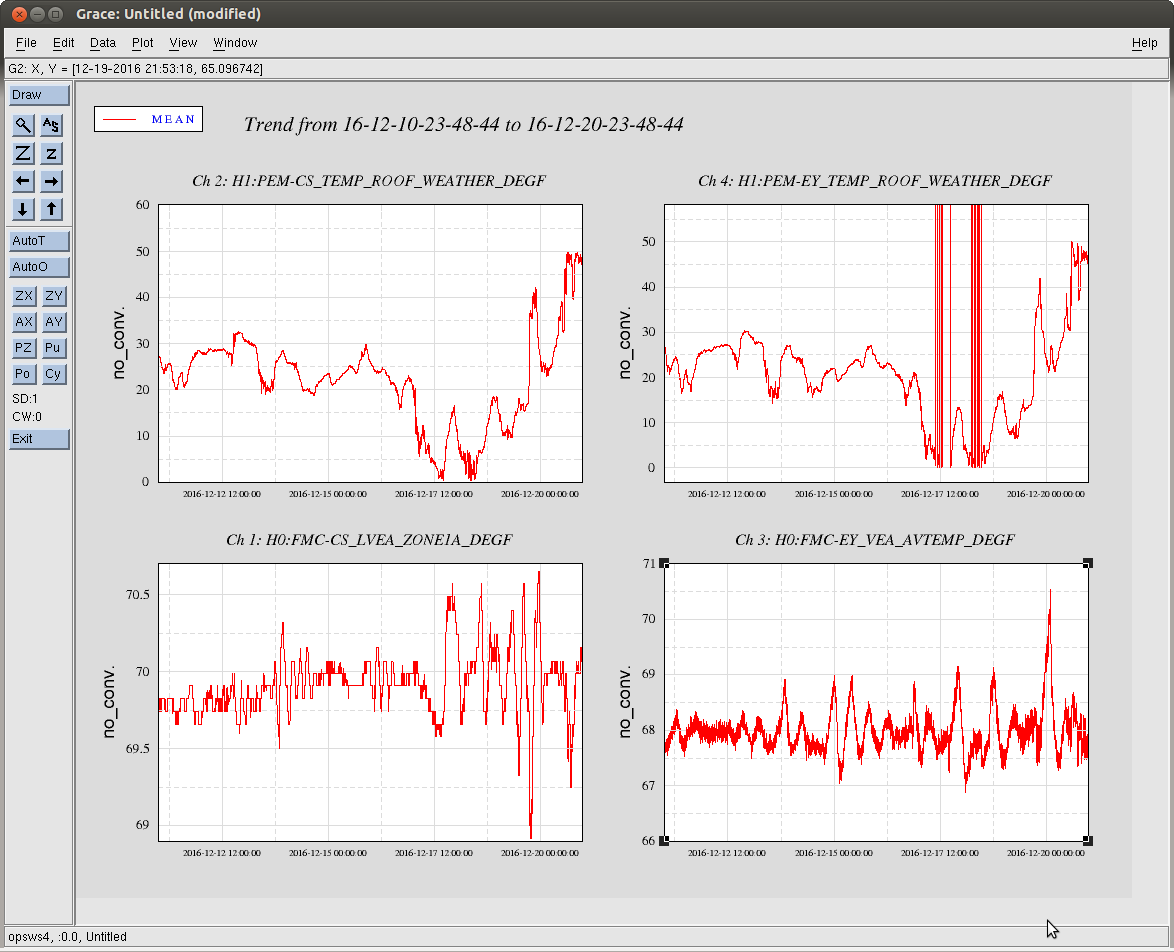This screenshot has height=952, width=1174.
Task: Click the Draw button
Action: 39,95
